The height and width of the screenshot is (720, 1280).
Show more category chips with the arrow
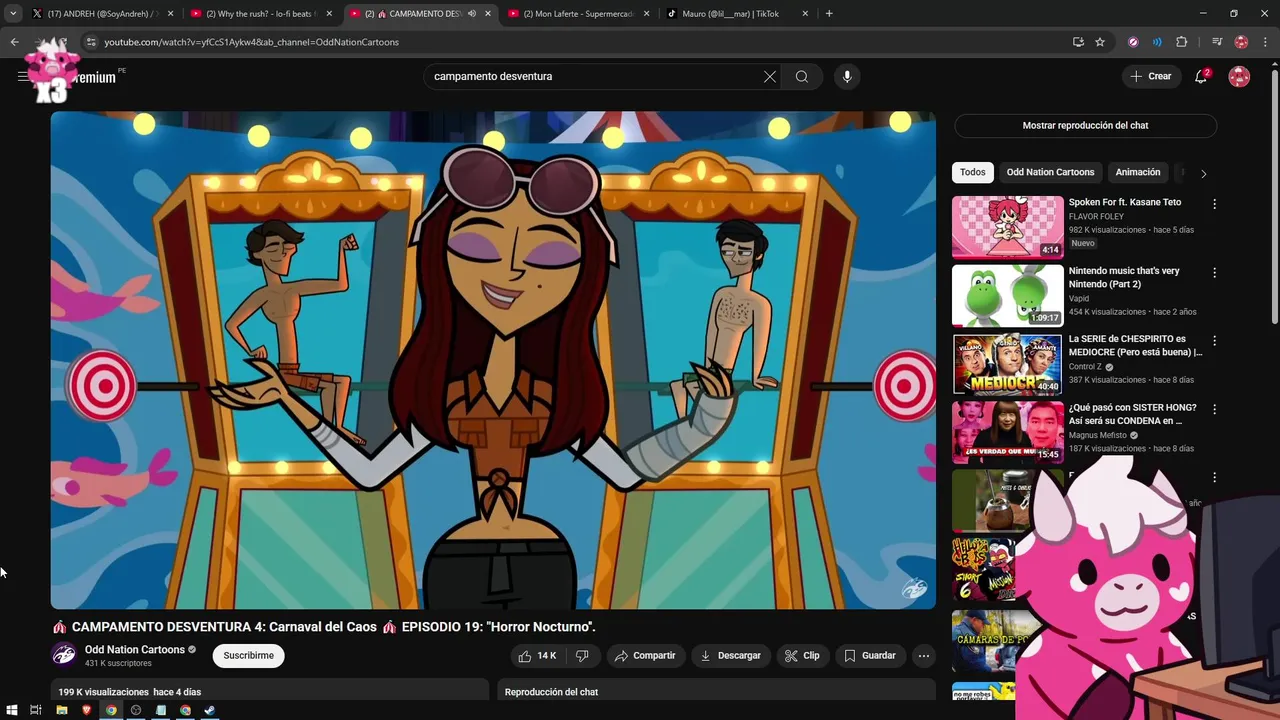point(1203,173)
